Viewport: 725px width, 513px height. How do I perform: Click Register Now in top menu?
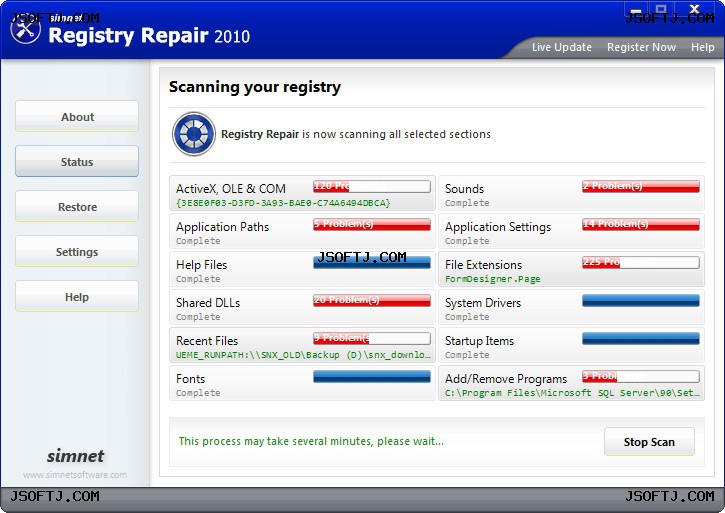point(641,47)
